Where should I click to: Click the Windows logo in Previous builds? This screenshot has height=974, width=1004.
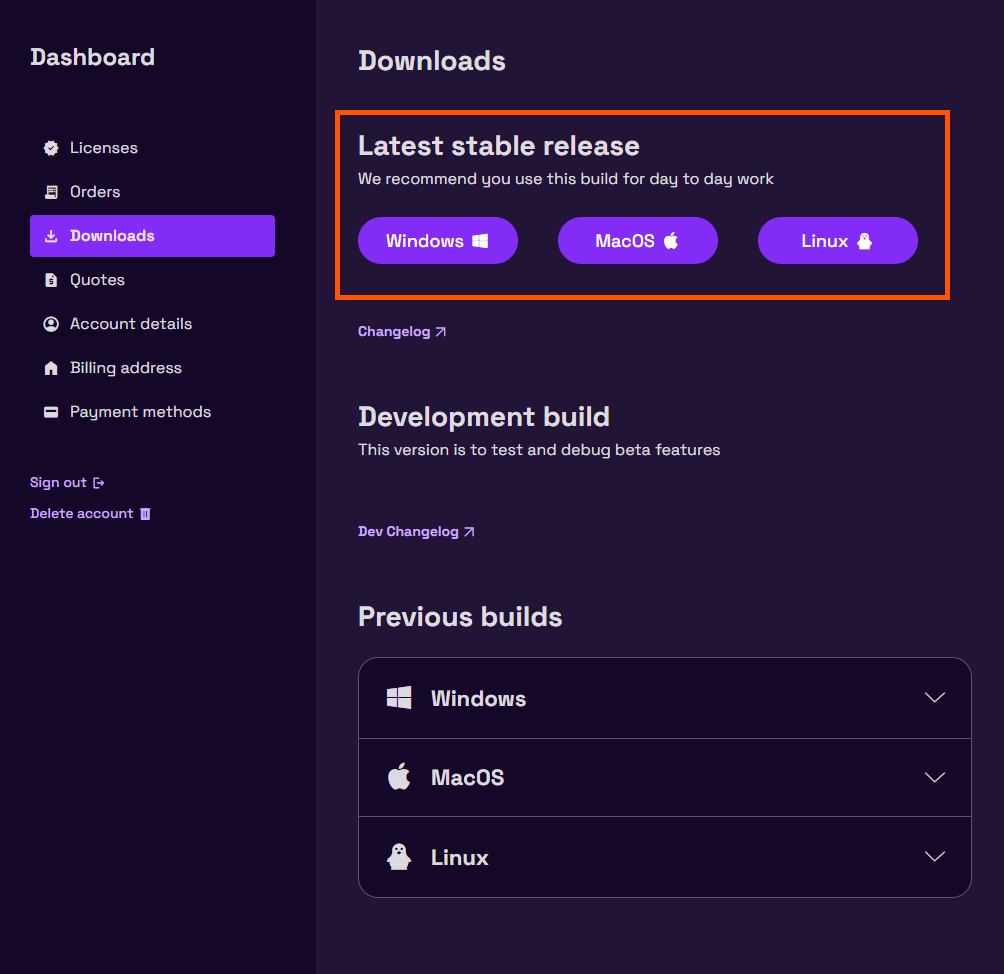coord(399,697)
